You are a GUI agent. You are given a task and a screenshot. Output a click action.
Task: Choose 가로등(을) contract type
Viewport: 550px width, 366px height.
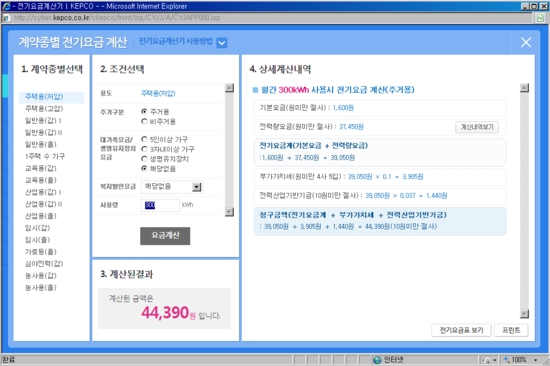tap(40, 252)
